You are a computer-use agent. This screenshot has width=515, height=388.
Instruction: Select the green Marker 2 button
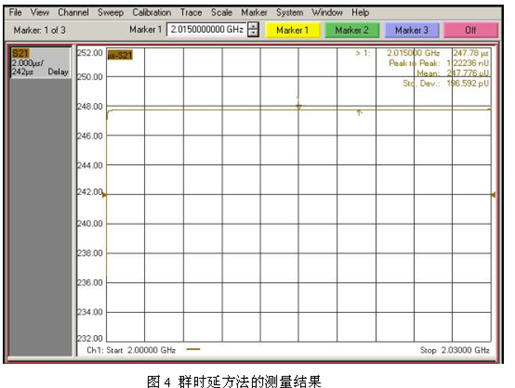point(352,30)
